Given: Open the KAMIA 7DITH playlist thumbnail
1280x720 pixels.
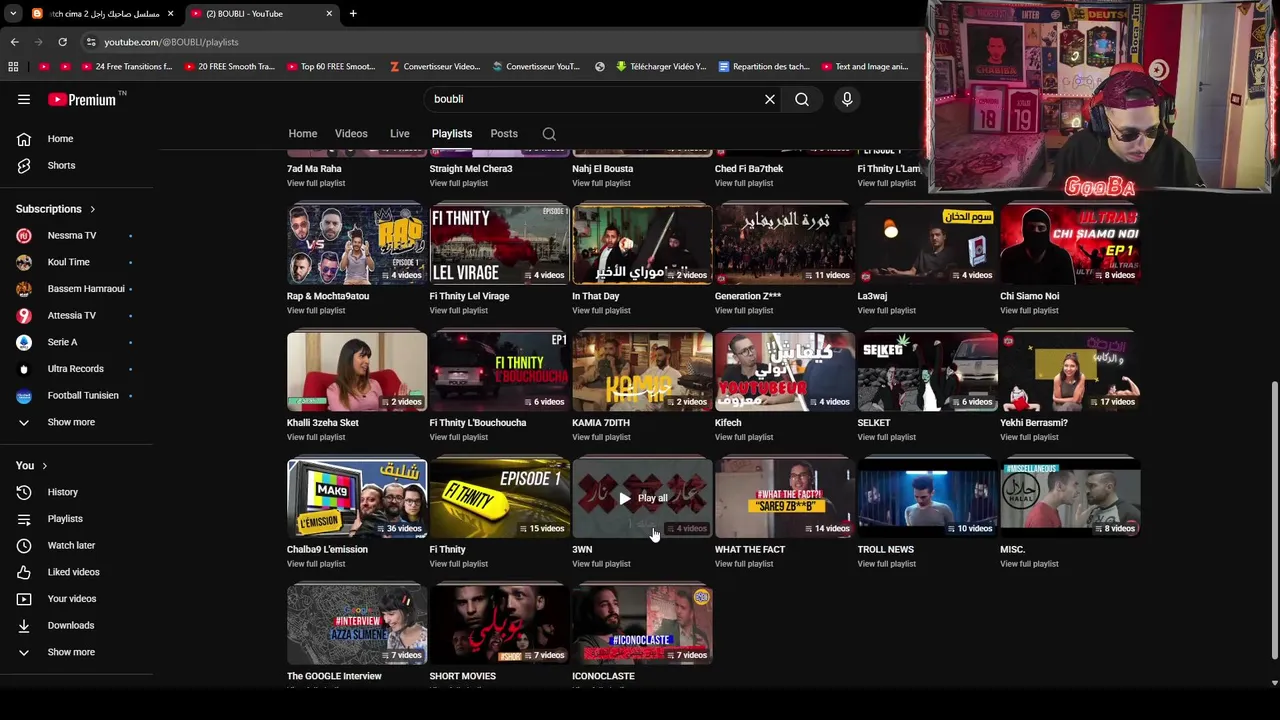Looking at the screenshot, I should click(642, 371).
